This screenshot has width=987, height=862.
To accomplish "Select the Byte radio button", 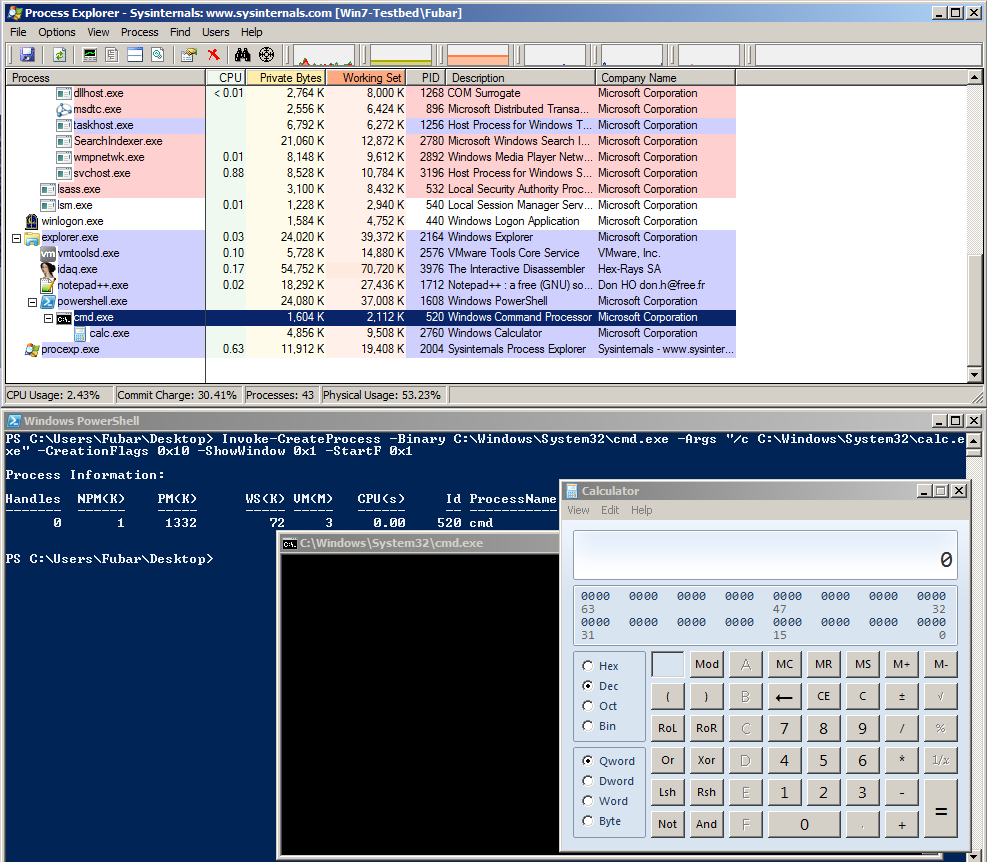I will tap(588, 821).
